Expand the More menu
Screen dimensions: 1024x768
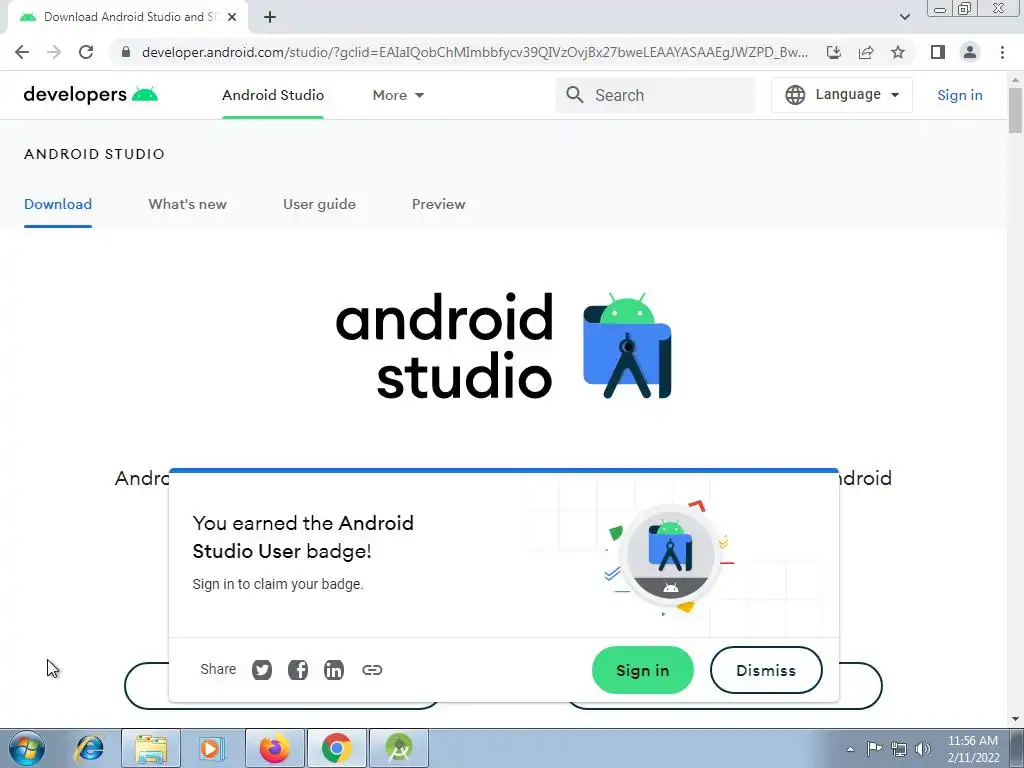click(398, 95)
